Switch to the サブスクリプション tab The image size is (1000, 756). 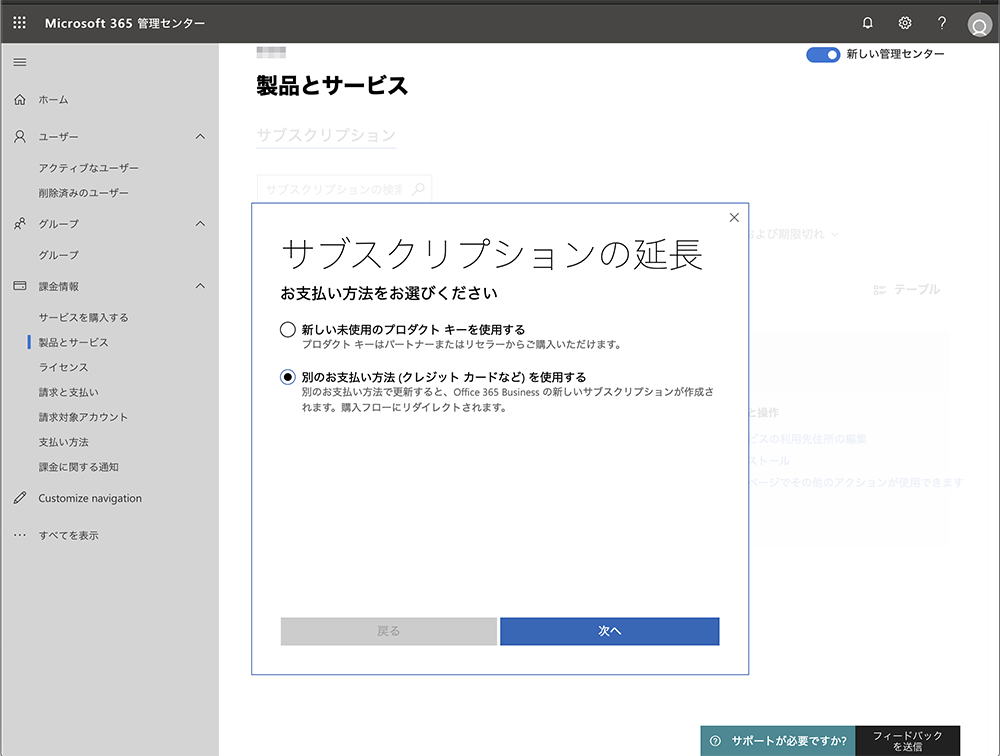pos(326,135)
